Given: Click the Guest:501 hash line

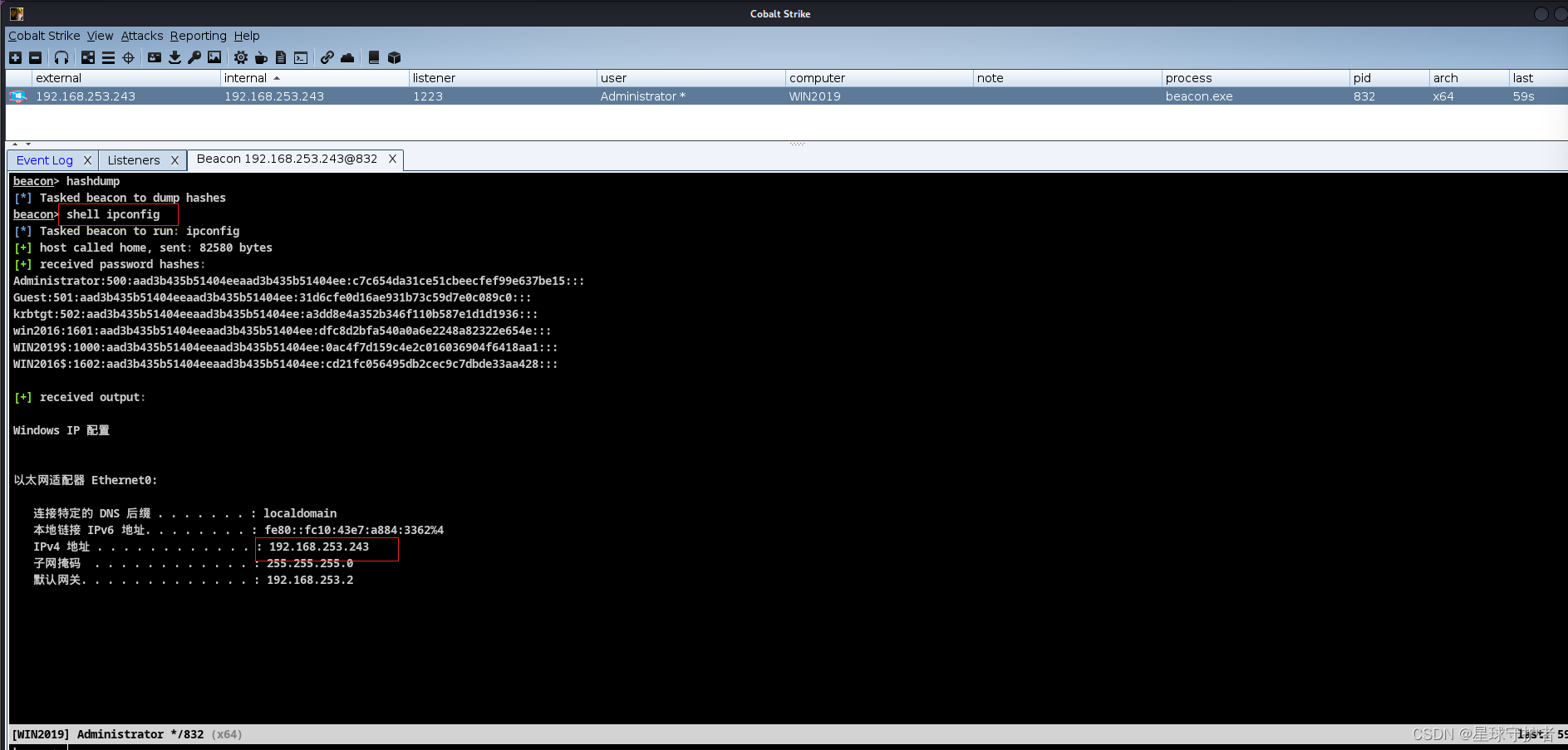Looking at the screenshot, I should coord(273,297).
